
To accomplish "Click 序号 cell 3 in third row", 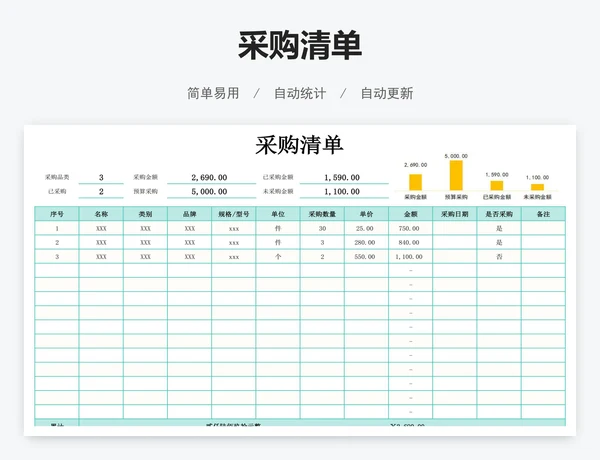I will pos(57,256).
